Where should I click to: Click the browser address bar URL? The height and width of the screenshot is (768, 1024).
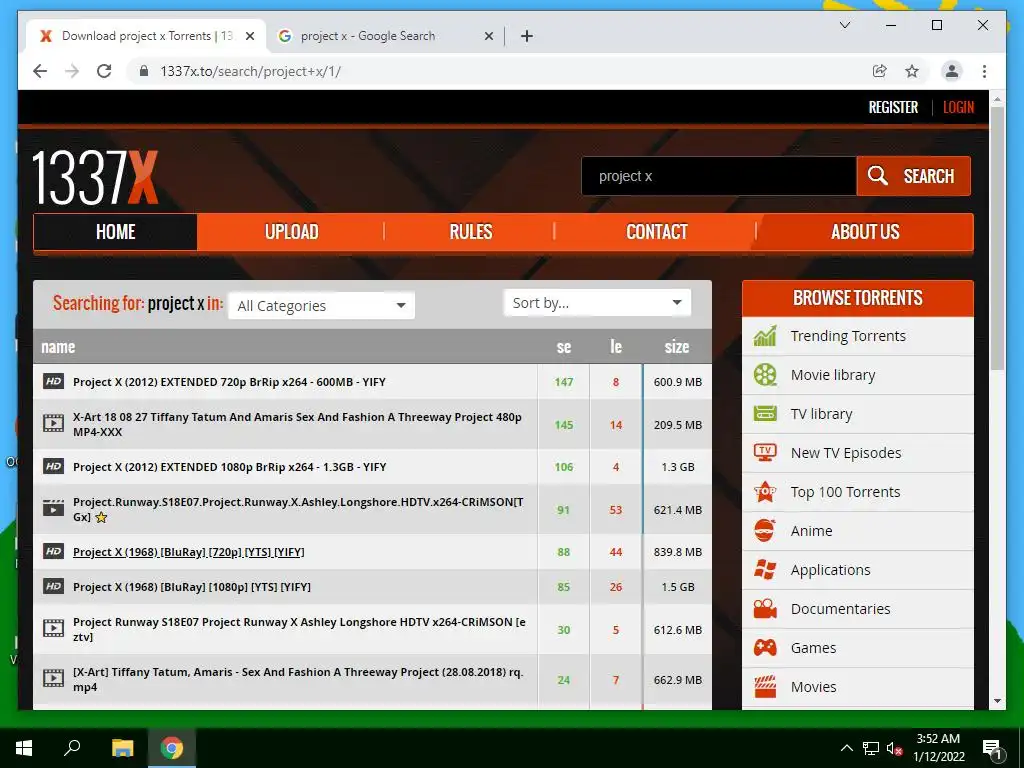click(250, 71)
